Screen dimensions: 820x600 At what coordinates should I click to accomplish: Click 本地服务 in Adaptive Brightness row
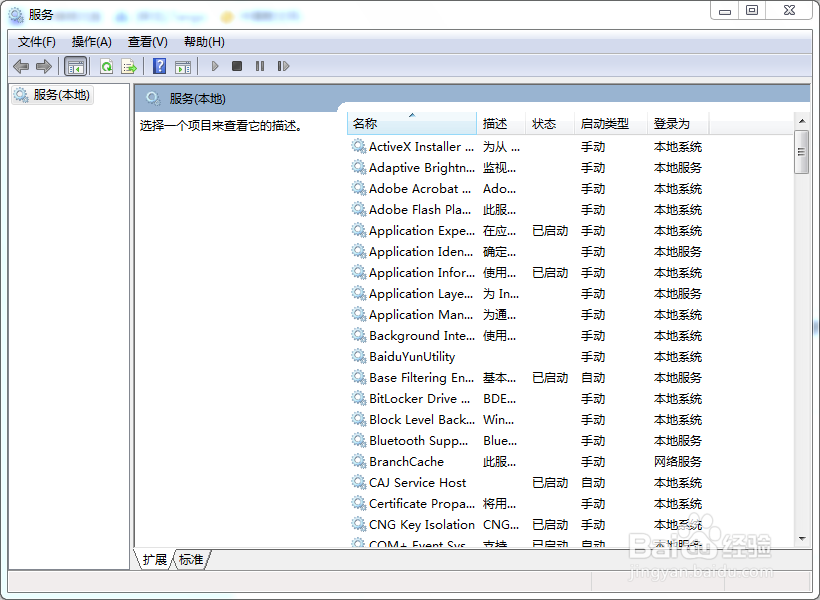click(x=678, y=167)
